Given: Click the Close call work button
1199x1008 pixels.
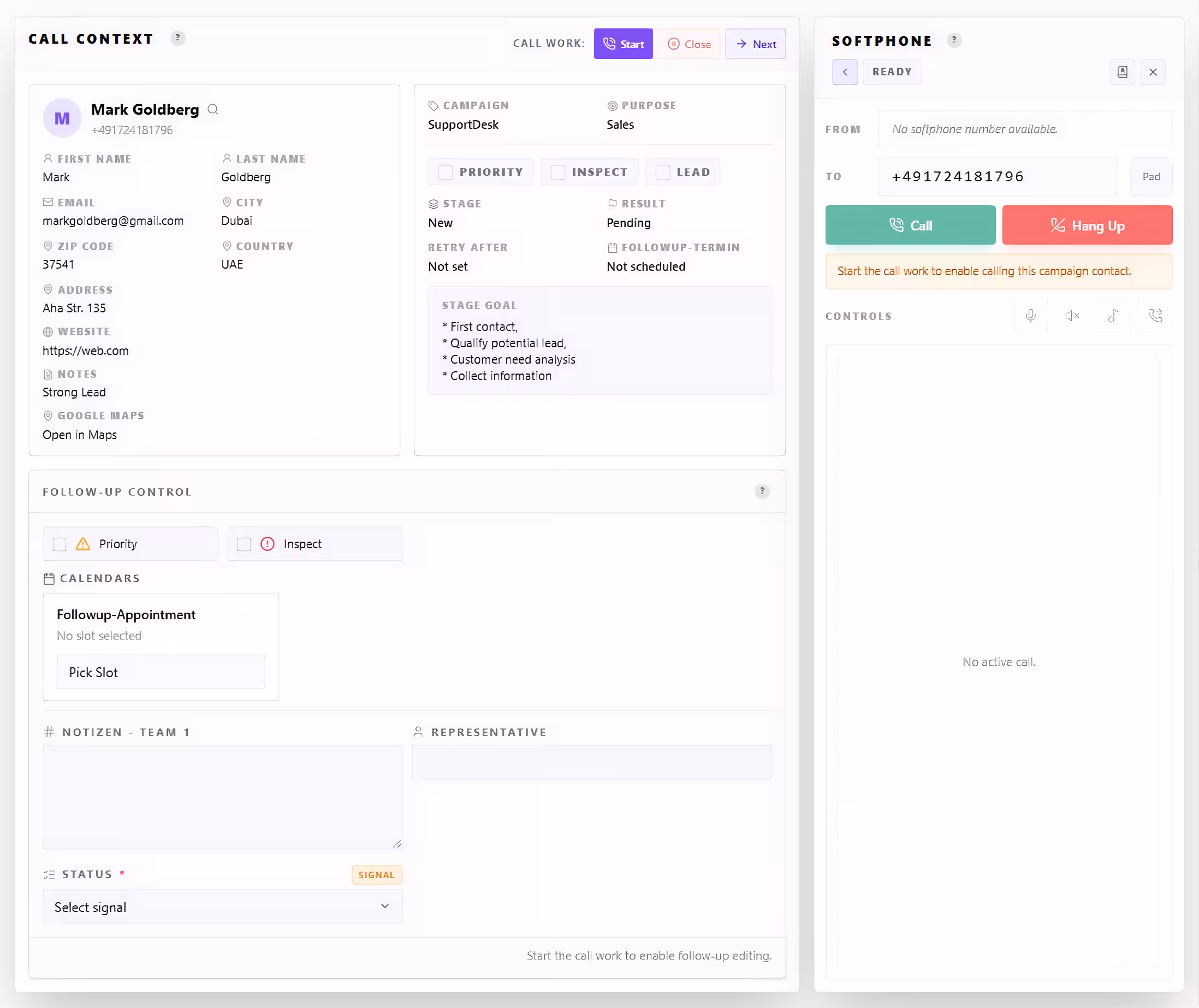Looking at the screenshot, I should pos(689,44).
